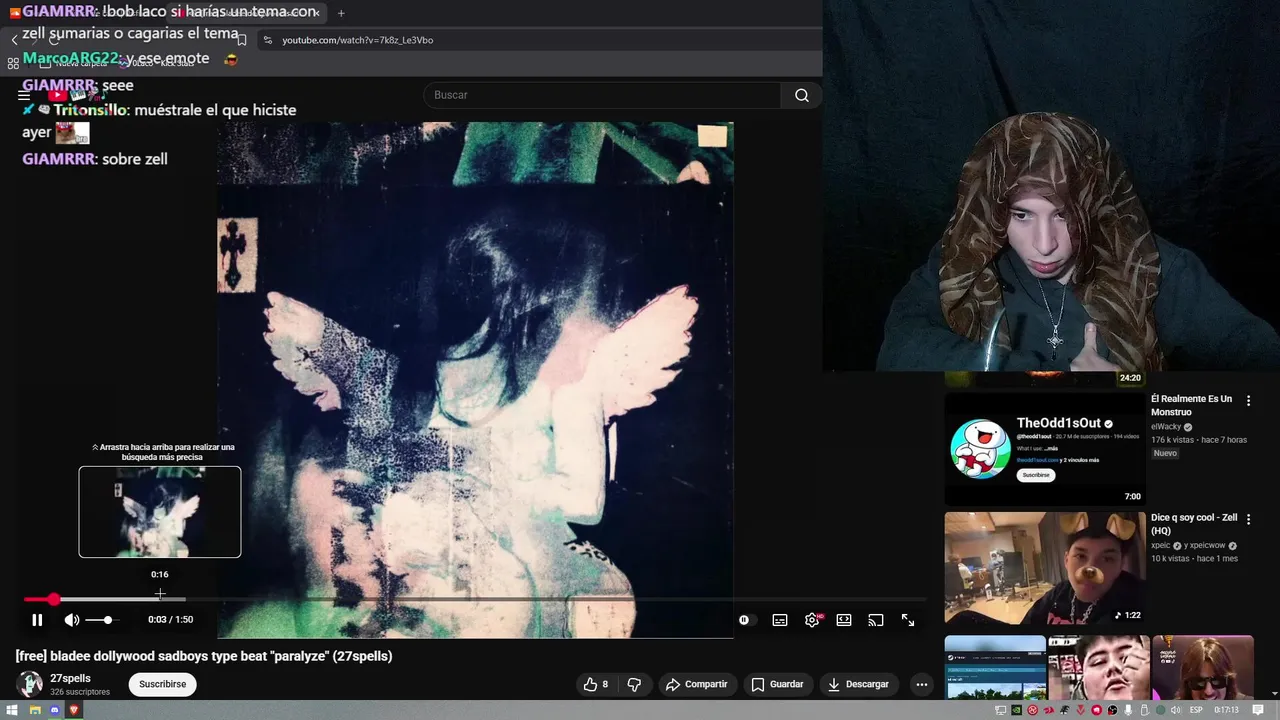
Task: Click the taskbar clock 0:17:13
Action: (x=1226, y=710)
